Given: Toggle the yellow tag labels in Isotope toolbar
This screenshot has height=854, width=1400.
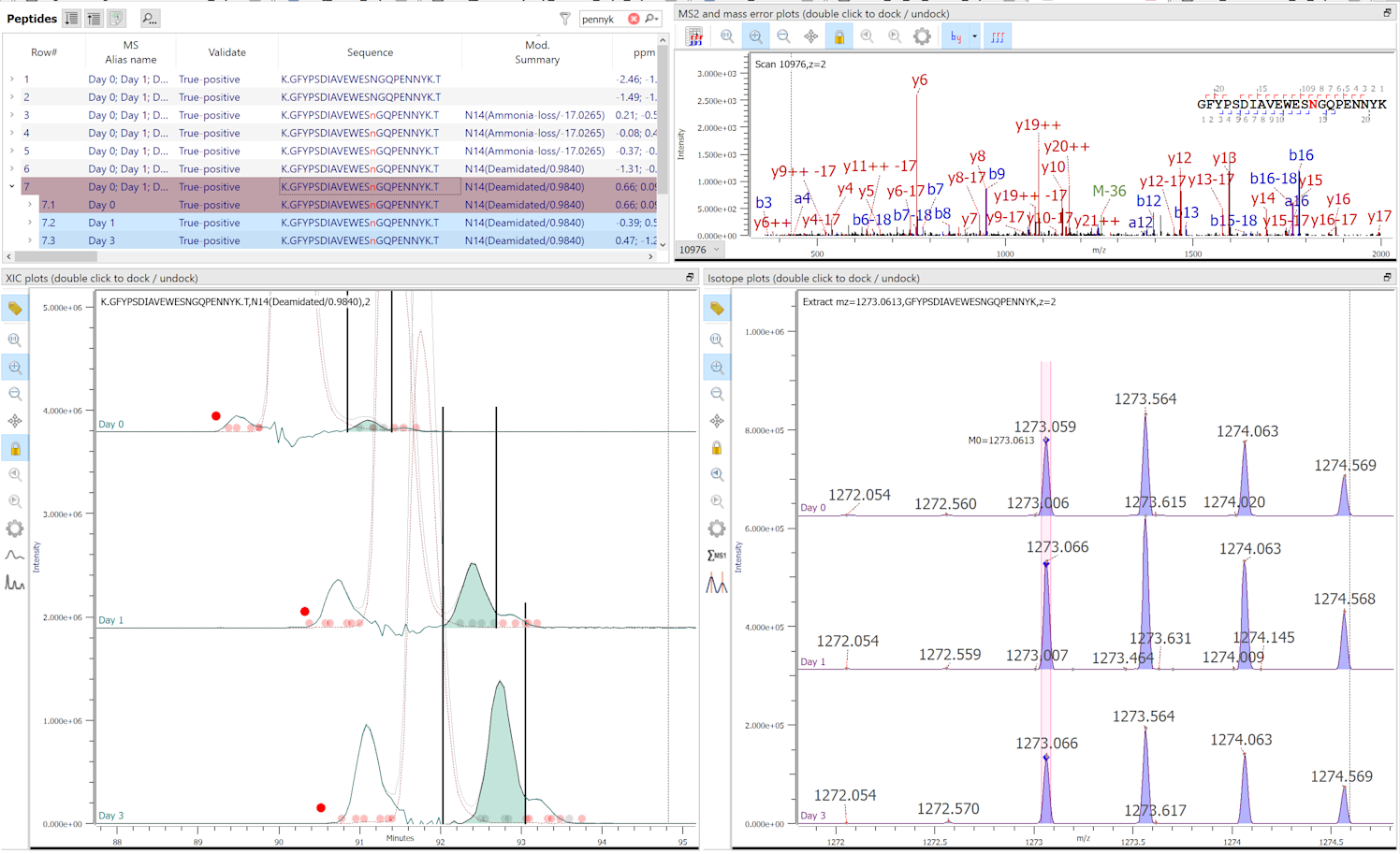Looking at the screenshot, I should point(717,309).
